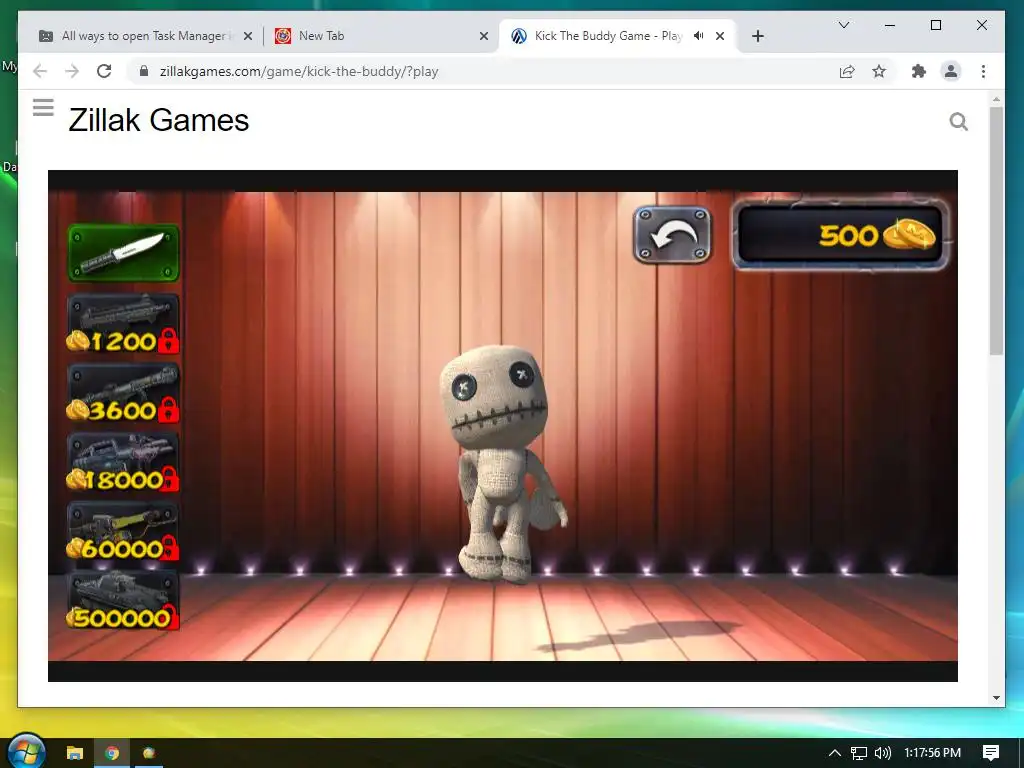Select the locked 3600-coin rifle weapon
The height and width of the screenshot is (768, 1024).
click(x=123, y=393)
